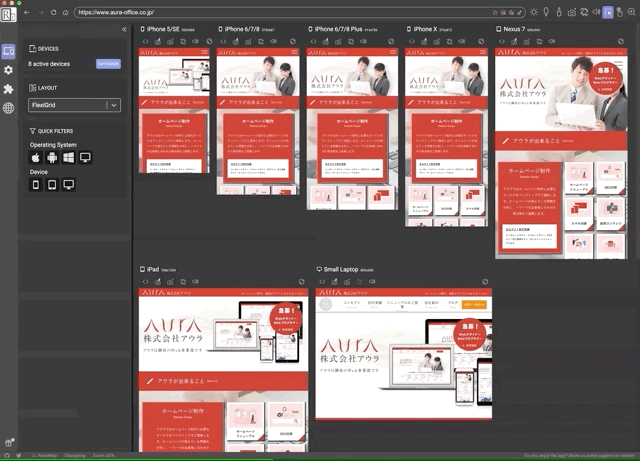This screenshot has width=640, height=461.
Task: Toggle the Android operating system filter
Action: 52,158
